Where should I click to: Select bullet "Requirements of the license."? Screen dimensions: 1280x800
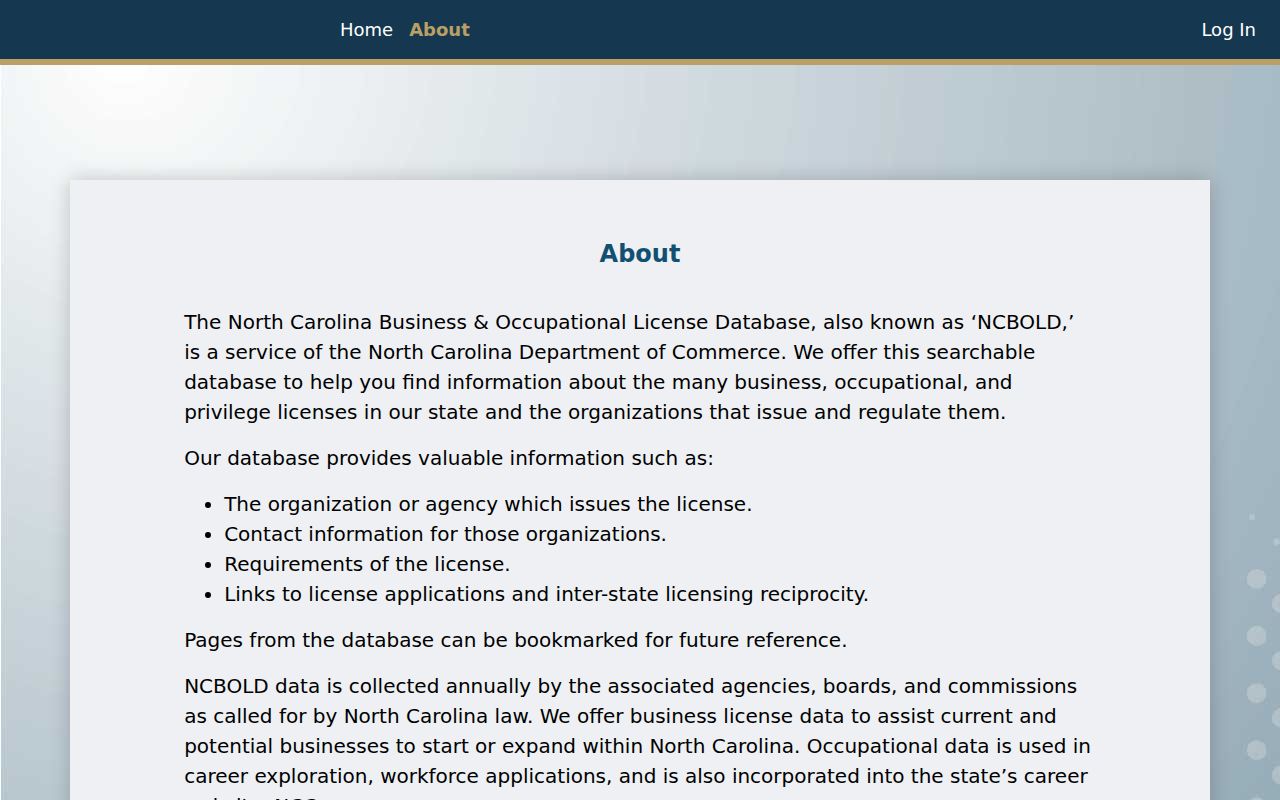tap(367, 564)
